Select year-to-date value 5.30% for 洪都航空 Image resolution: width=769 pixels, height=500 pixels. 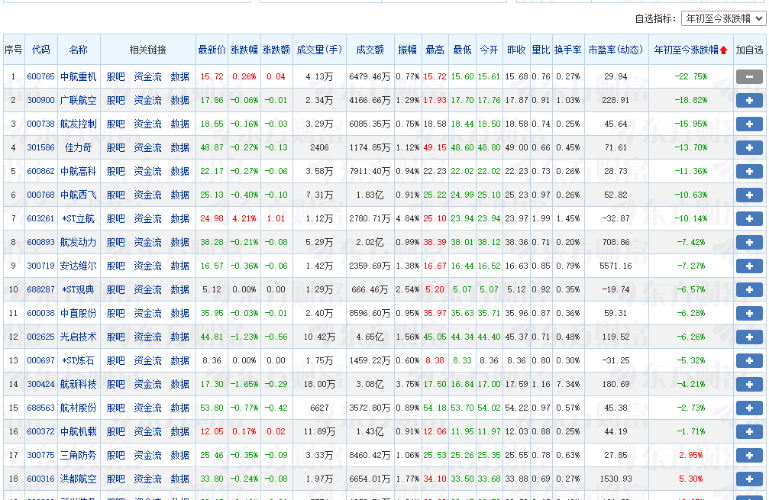coord(691,479)
